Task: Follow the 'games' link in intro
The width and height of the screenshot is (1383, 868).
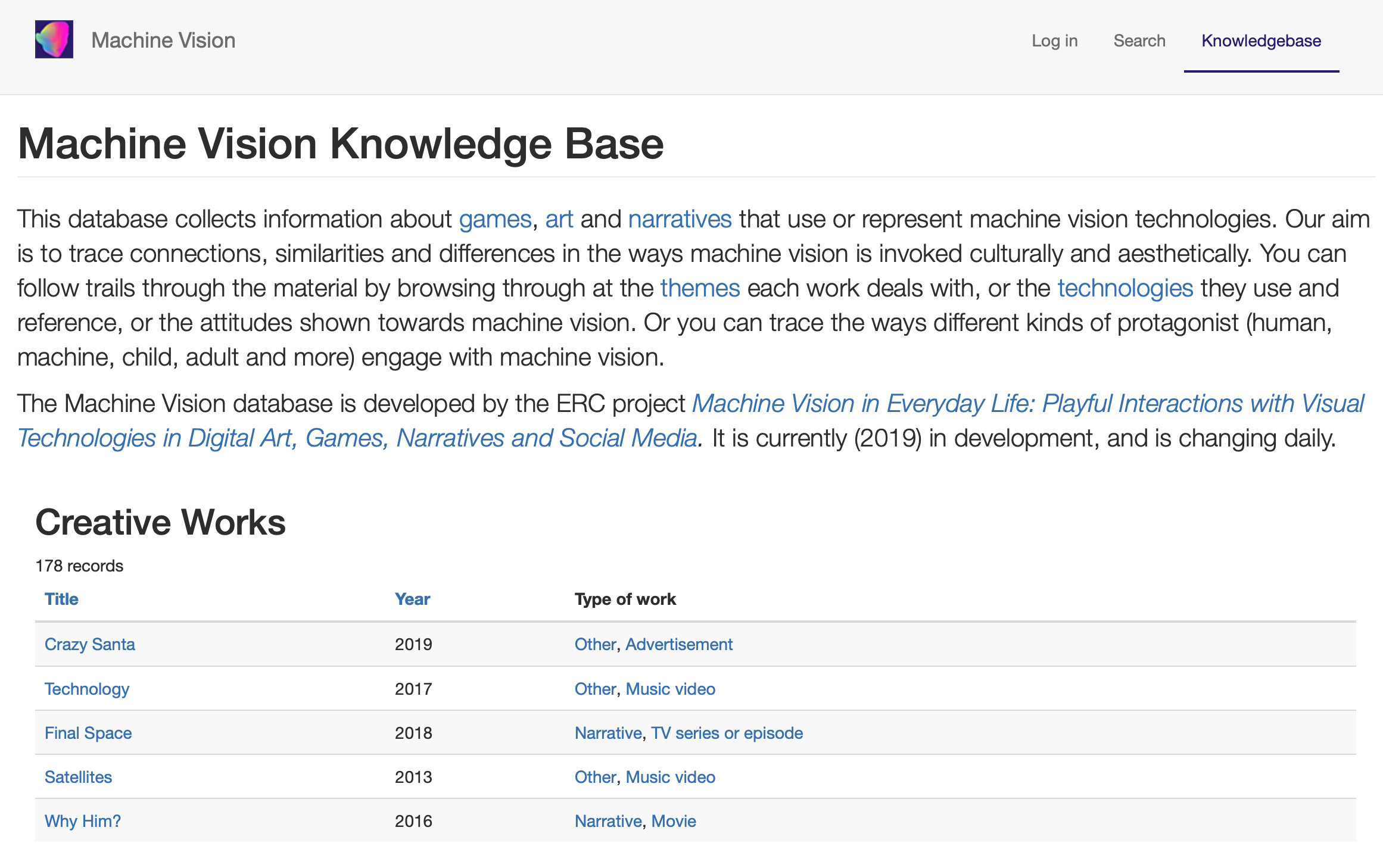Action: tap(494, 219)
